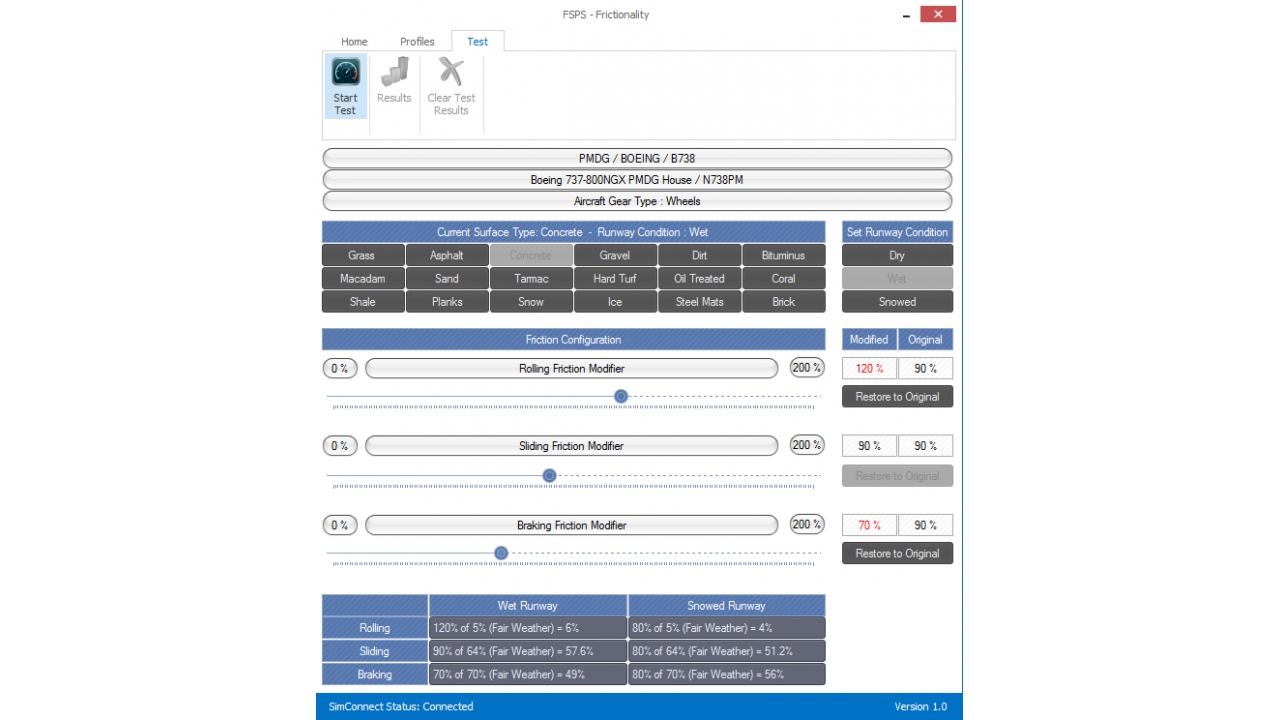Restore Braking friction to original
1280x720 pixels.
tap(897, 553)
